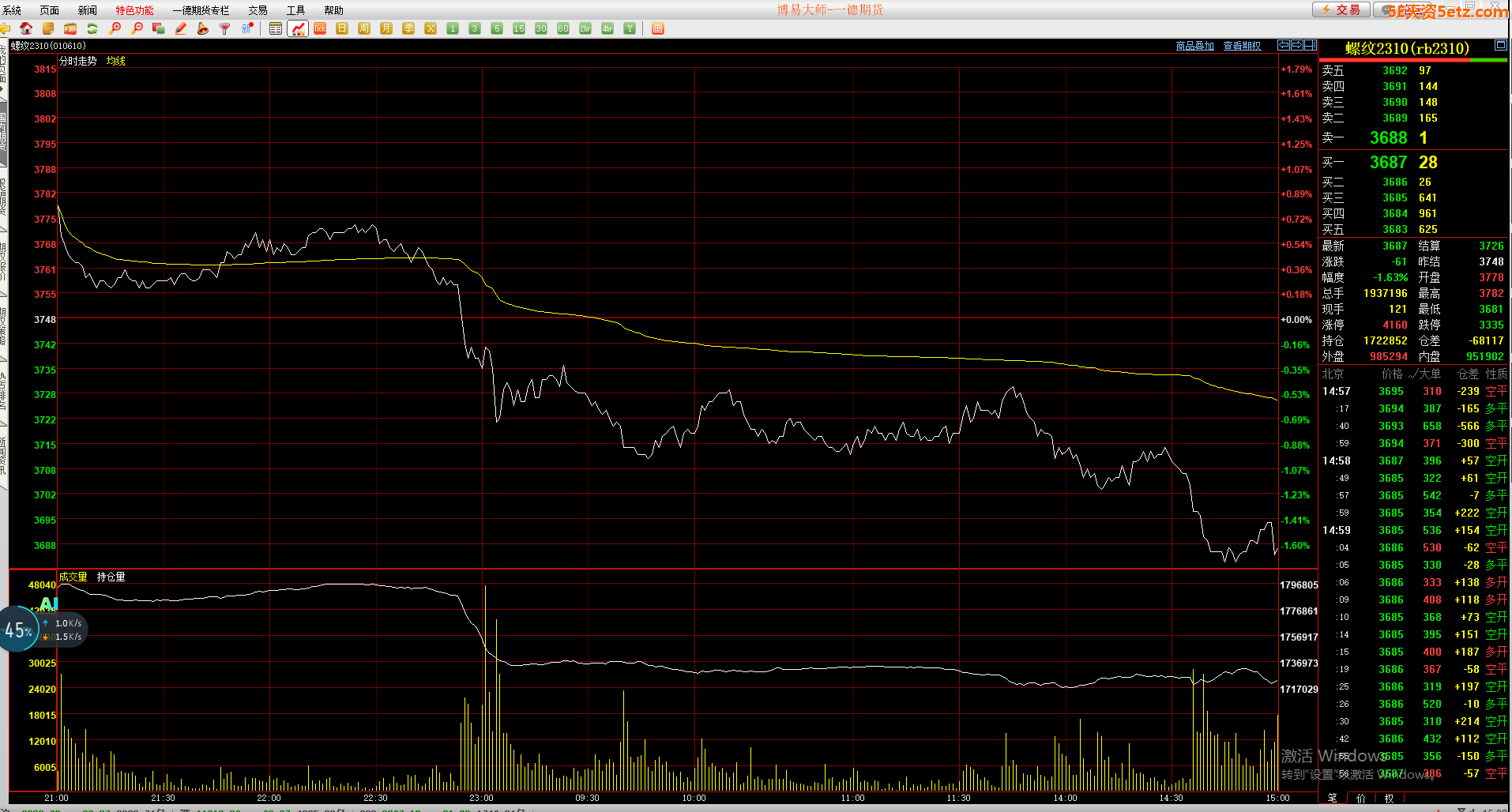The image size is (1512, 812).
Task: Toggle the 持仓量 open interest label
Action: coord(111,577)
